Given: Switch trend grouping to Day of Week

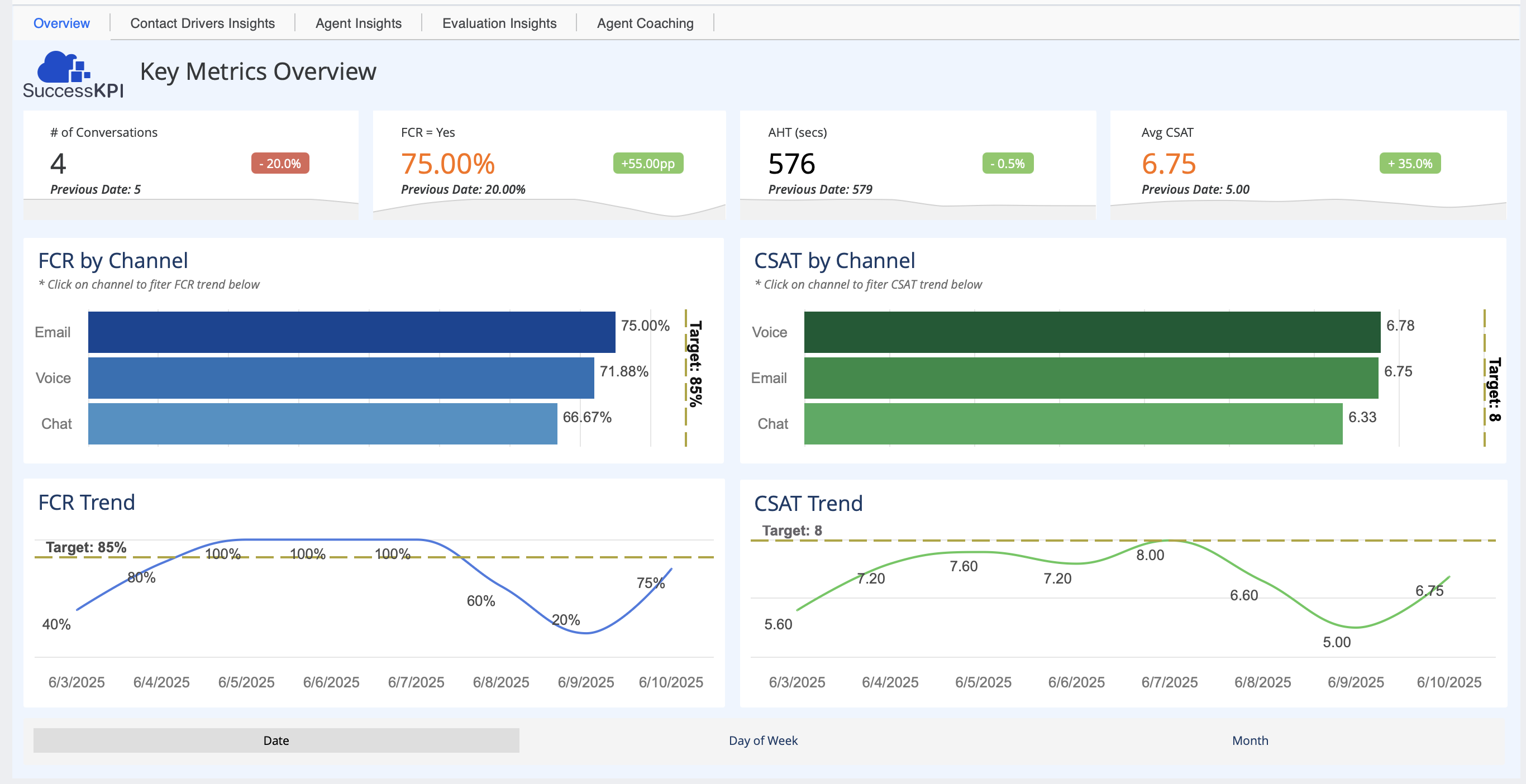Looking at the screenshot, I should (762, 740).
